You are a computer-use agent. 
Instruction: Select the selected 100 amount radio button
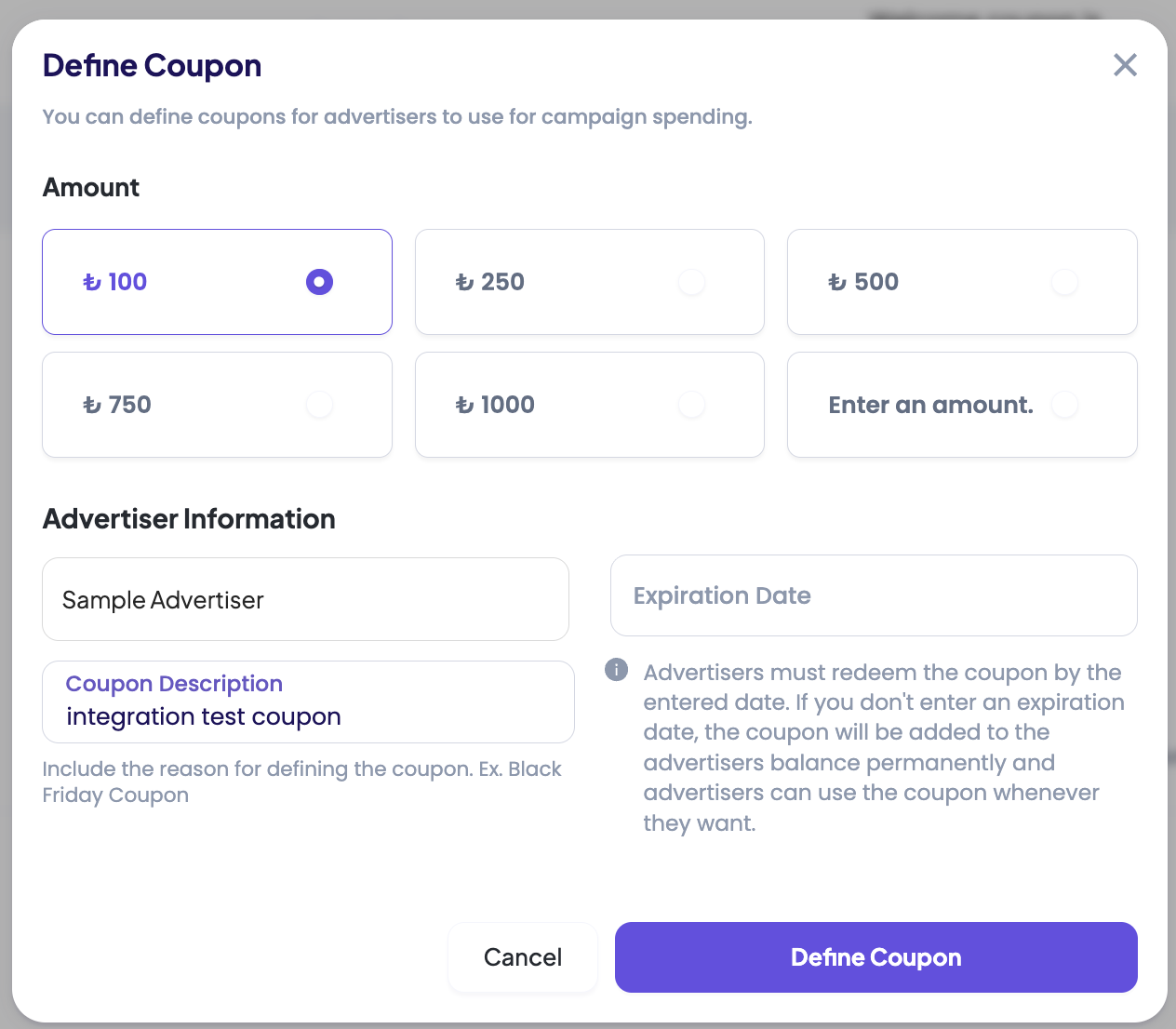[319, 282]
